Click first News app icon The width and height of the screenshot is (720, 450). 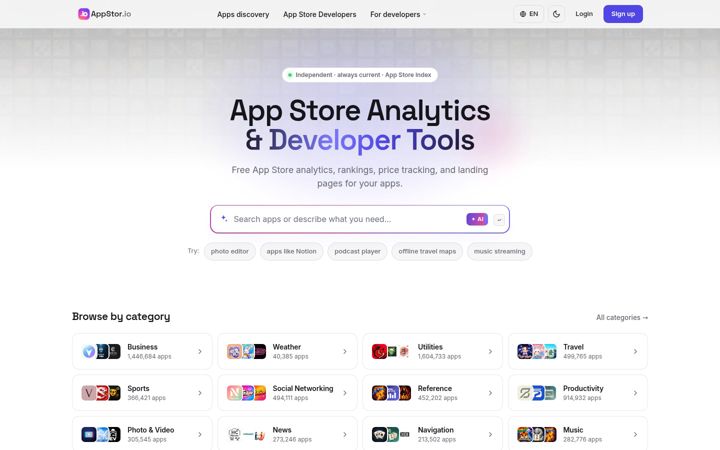pos(234,434)
